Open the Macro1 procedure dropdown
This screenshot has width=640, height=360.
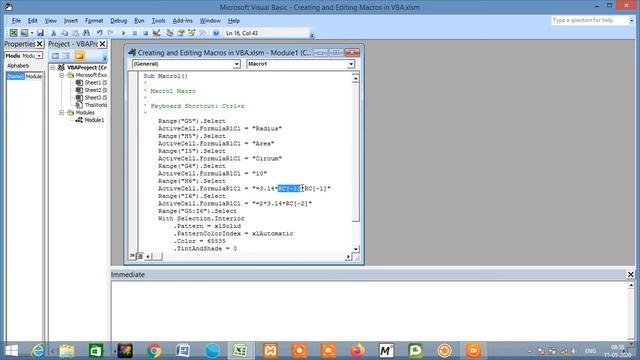(x=351, y=64)
